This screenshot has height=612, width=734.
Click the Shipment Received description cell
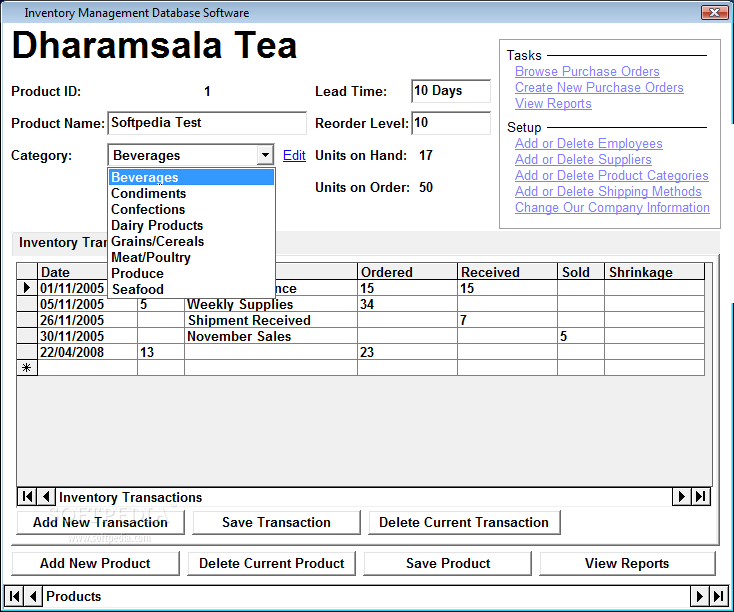click(x=271, y=320)
